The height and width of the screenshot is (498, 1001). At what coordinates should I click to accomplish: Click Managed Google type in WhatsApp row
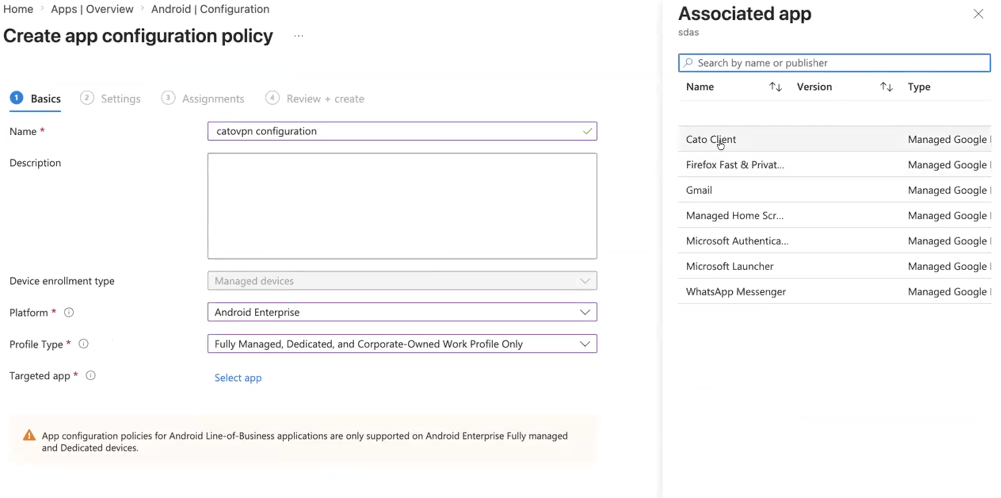tap(949, 292)
